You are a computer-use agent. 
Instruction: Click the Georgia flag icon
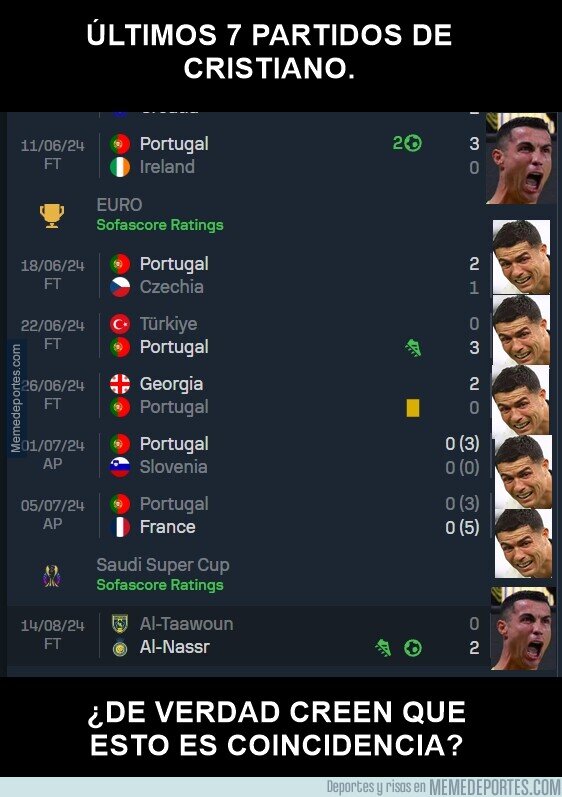pyautogui.click(x=120, y=384)
